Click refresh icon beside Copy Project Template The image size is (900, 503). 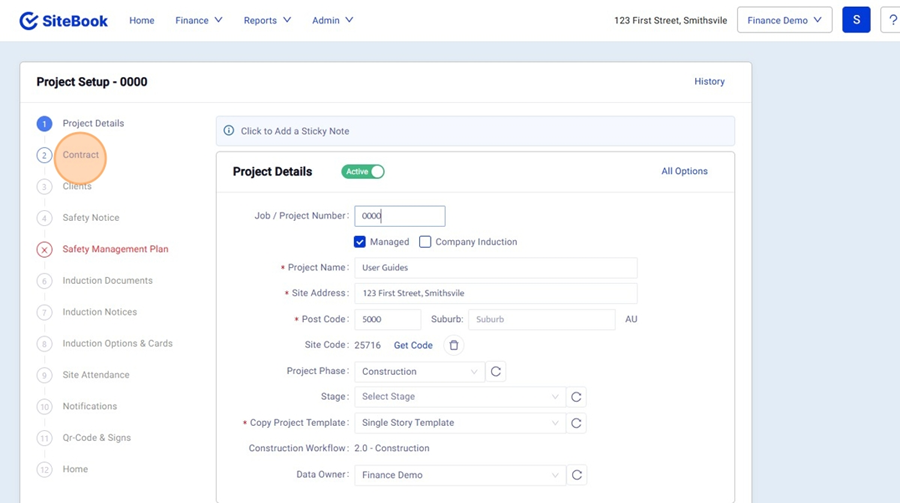[576, 423]
